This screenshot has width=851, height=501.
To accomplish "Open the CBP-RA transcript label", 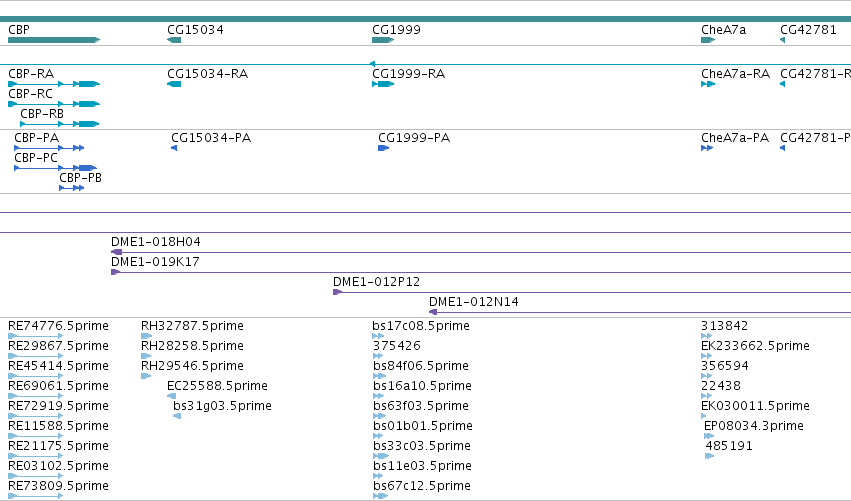I will click(x=31, y=74).
